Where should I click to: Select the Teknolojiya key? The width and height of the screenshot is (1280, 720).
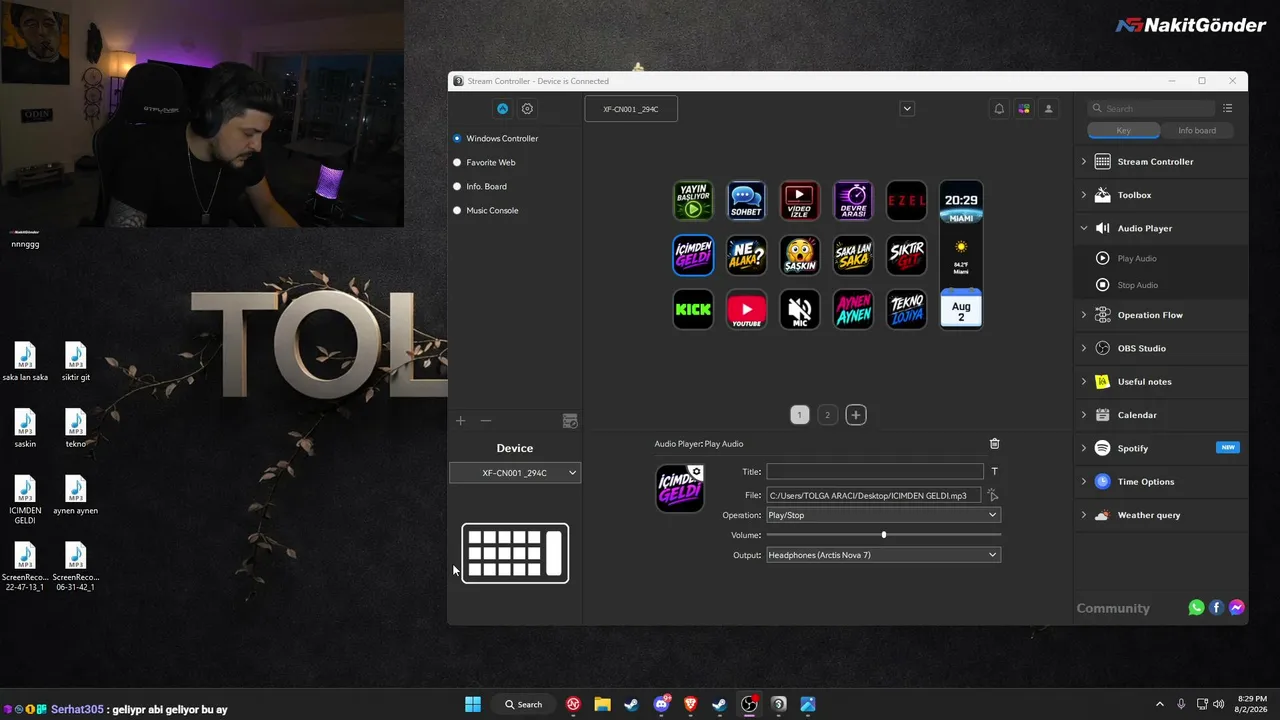[x=907, y=309]
